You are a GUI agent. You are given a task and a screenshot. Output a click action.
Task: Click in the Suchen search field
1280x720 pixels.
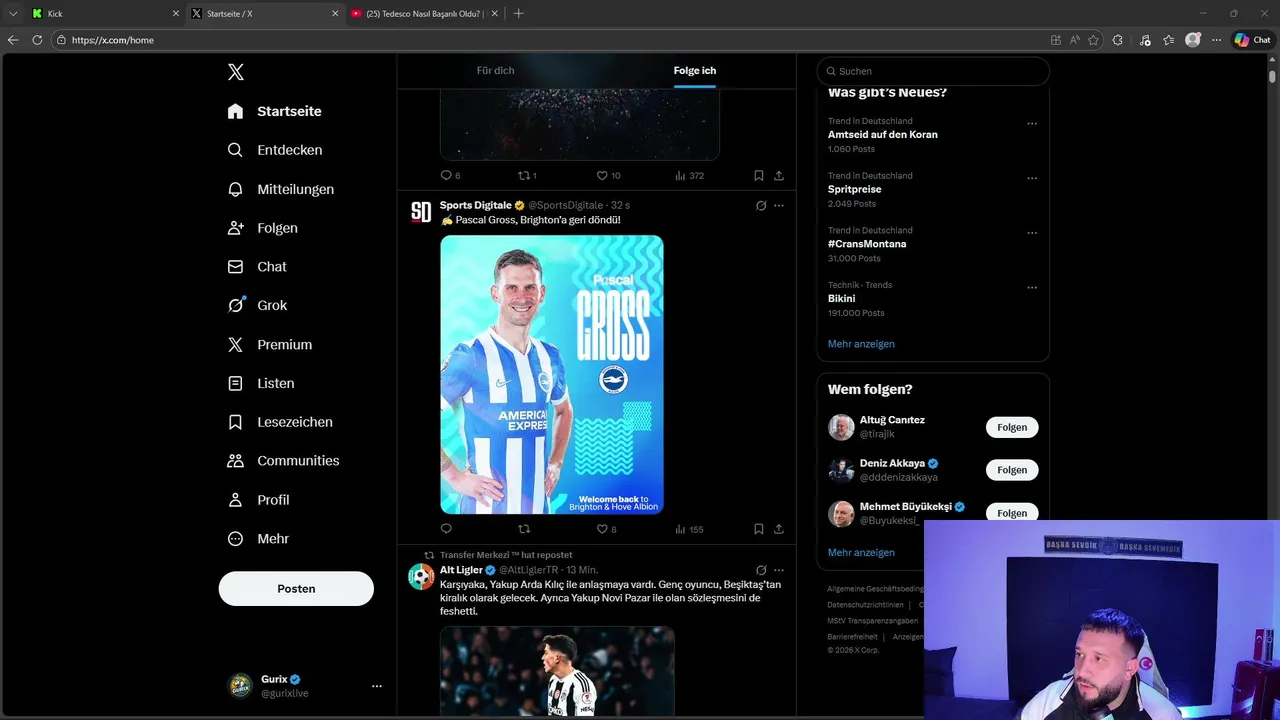(933, 71)
